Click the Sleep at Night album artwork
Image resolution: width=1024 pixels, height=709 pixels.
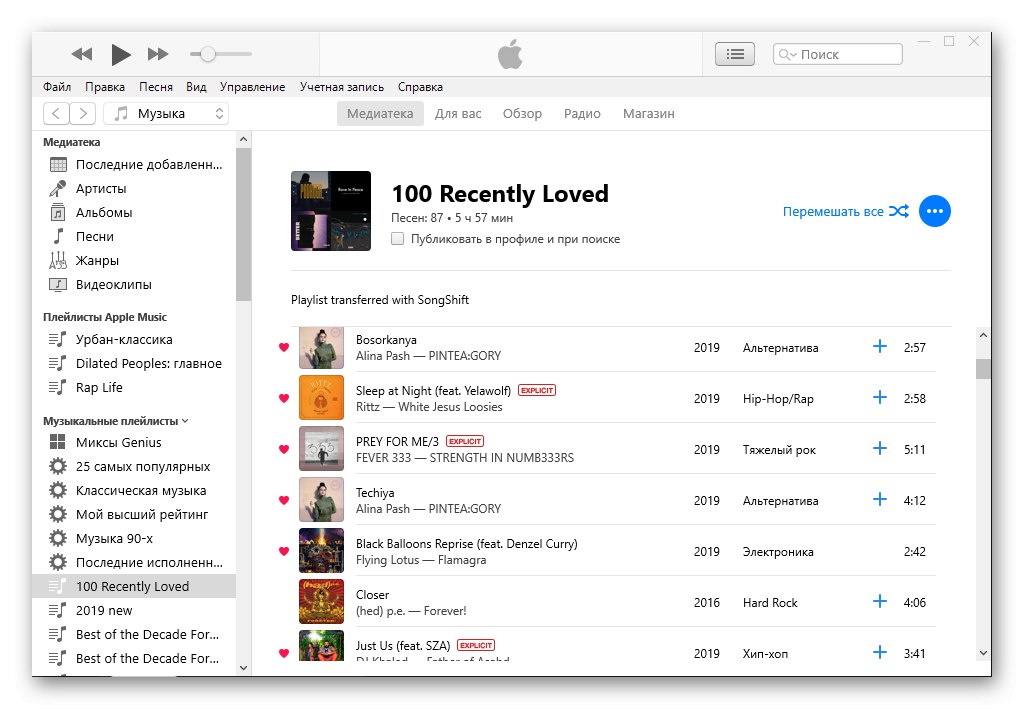pos(321,398)
